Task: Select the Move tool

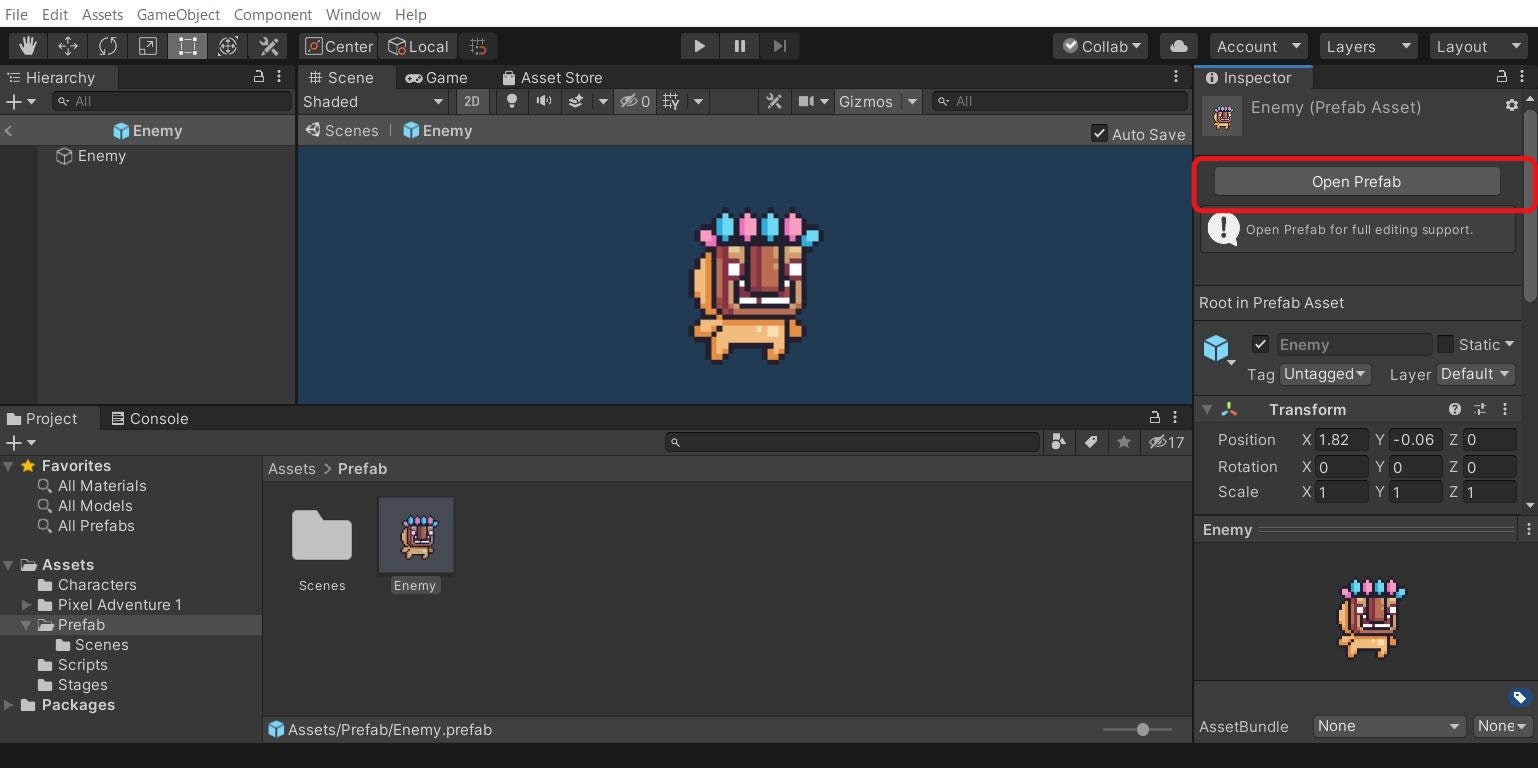Action: click(68, 46)
